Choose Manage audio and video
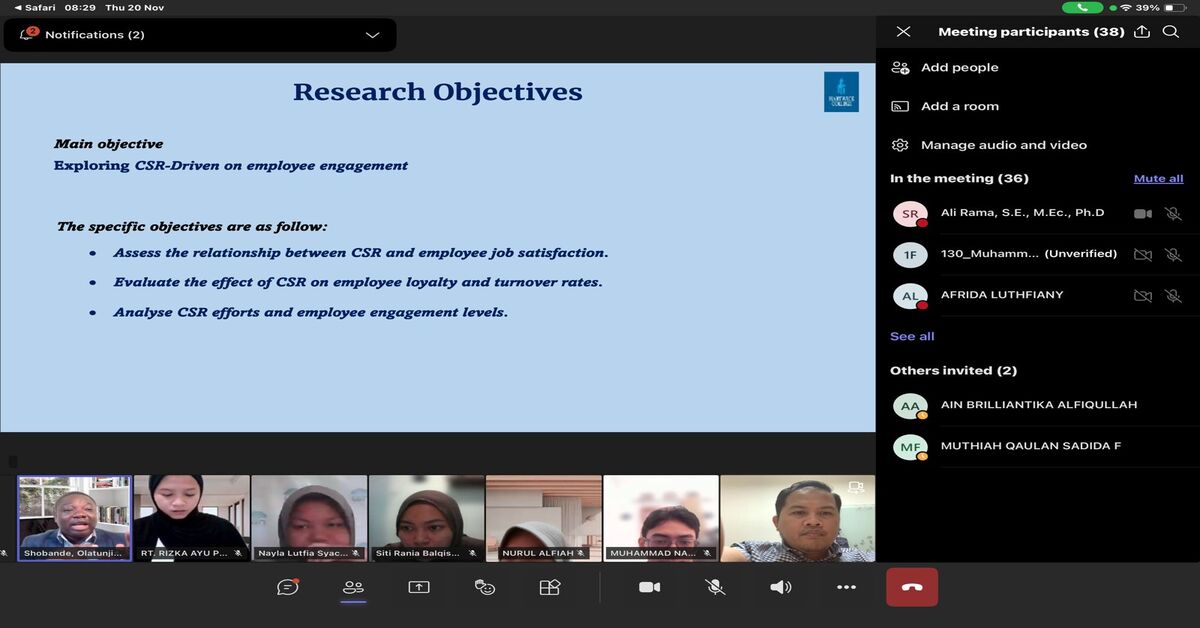Viewport: 1200px width, 628px height. tap(1003, 145)
